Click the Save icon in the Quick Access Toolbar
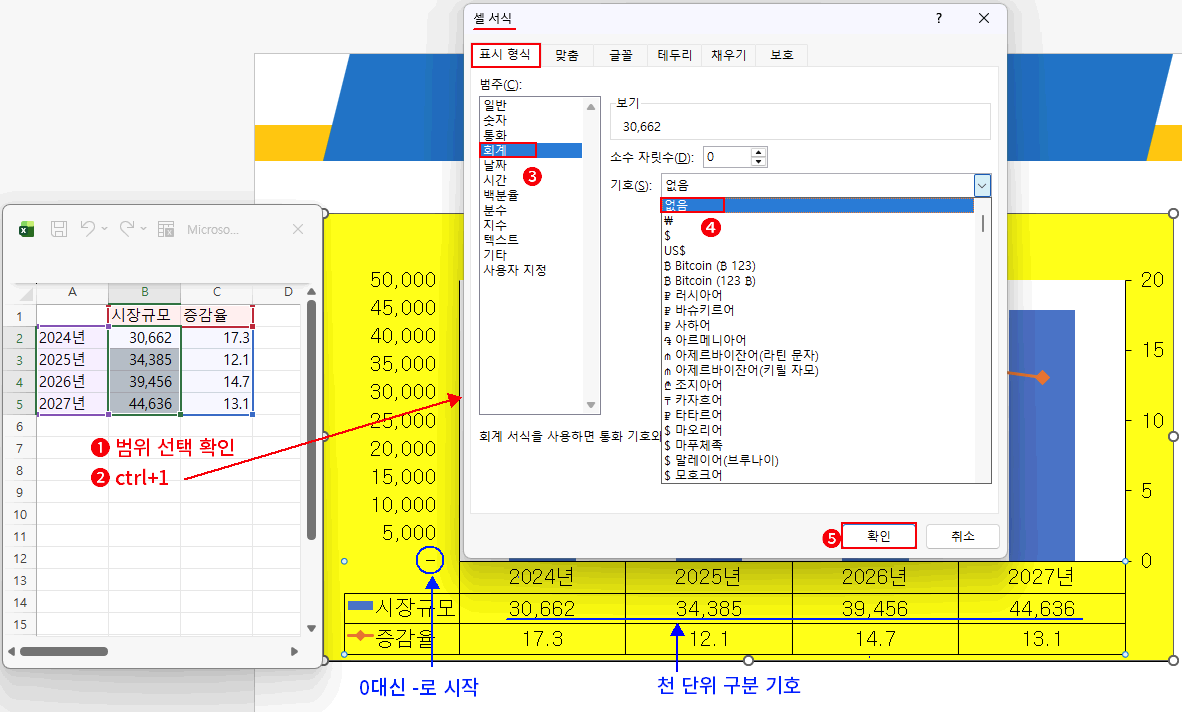Image resolution: width=1182 pixels, height=712 pixels. point(59,228)
